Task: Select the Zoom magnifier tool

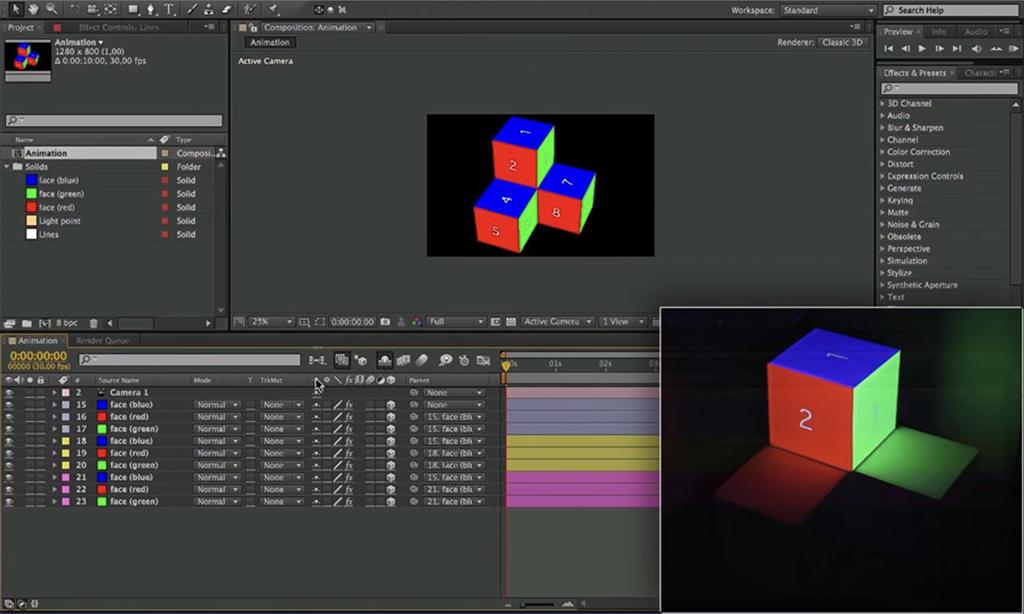Action: tap(51, 9)
